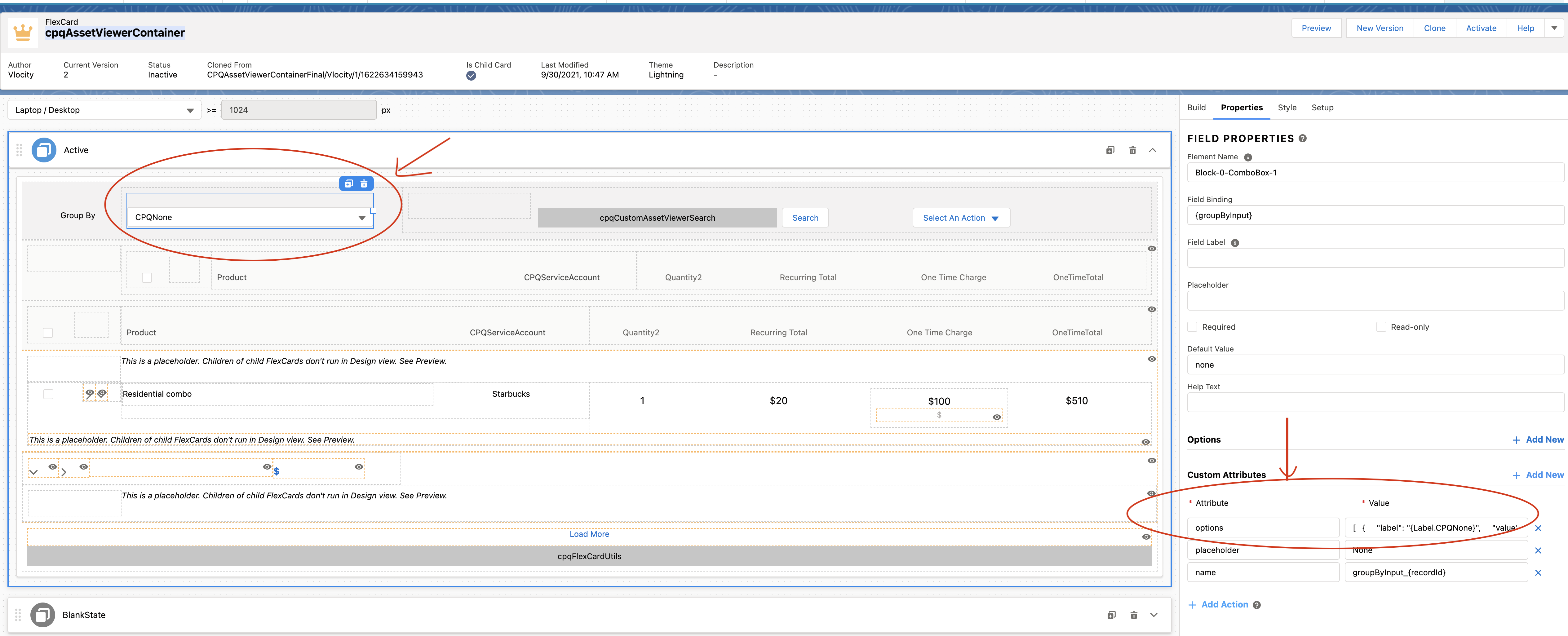This screenshot has height=636, width=1568.
Task: Click the Search button
Action: click(805, 218)
